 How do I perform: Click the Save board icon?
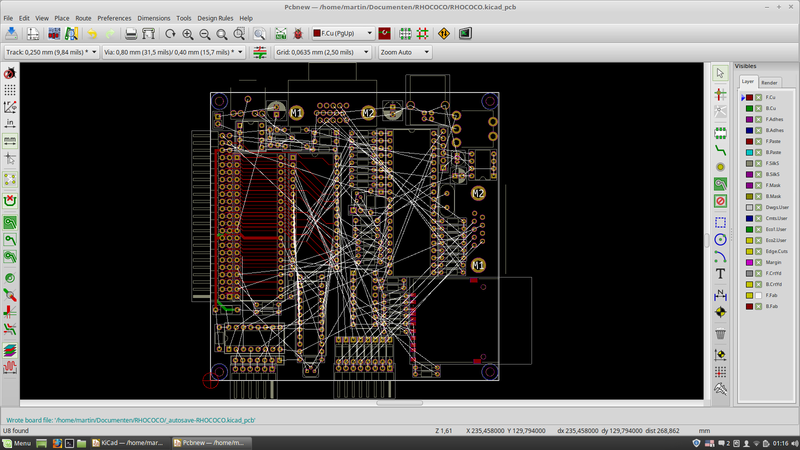click(11, 34)
